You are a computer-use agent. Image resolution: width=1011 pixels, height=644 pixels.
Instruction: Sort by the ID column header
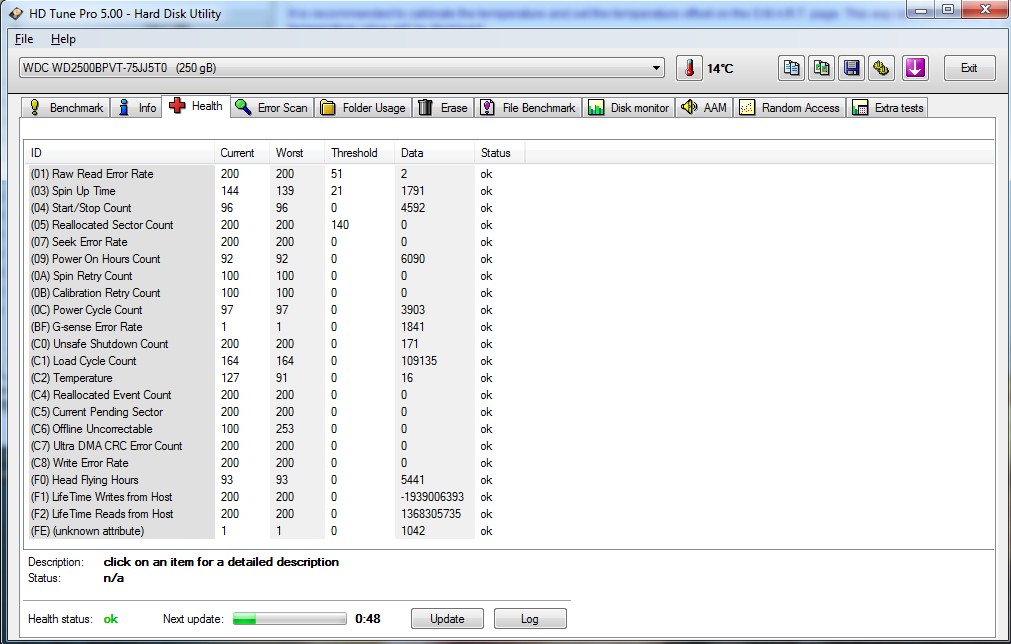pos(120,153)
